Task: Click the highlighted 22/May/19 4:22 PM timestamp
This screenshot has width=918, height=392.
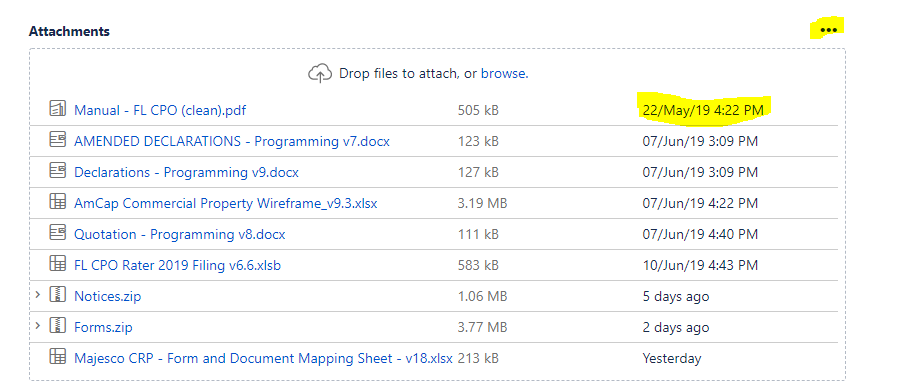Action: click(703, 109)
